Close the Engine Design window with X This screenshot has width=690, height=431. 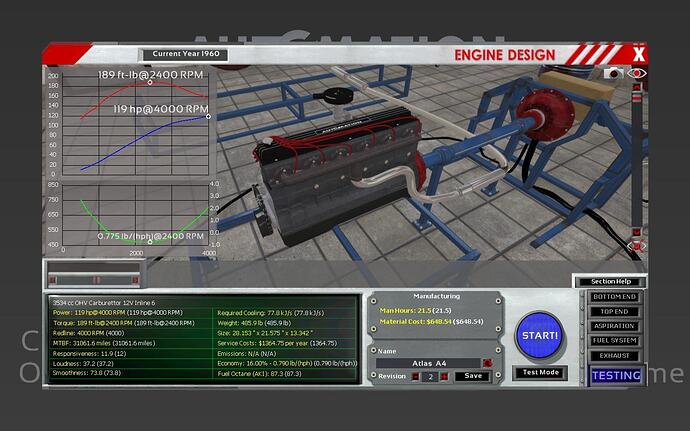(x=639, y=54)
